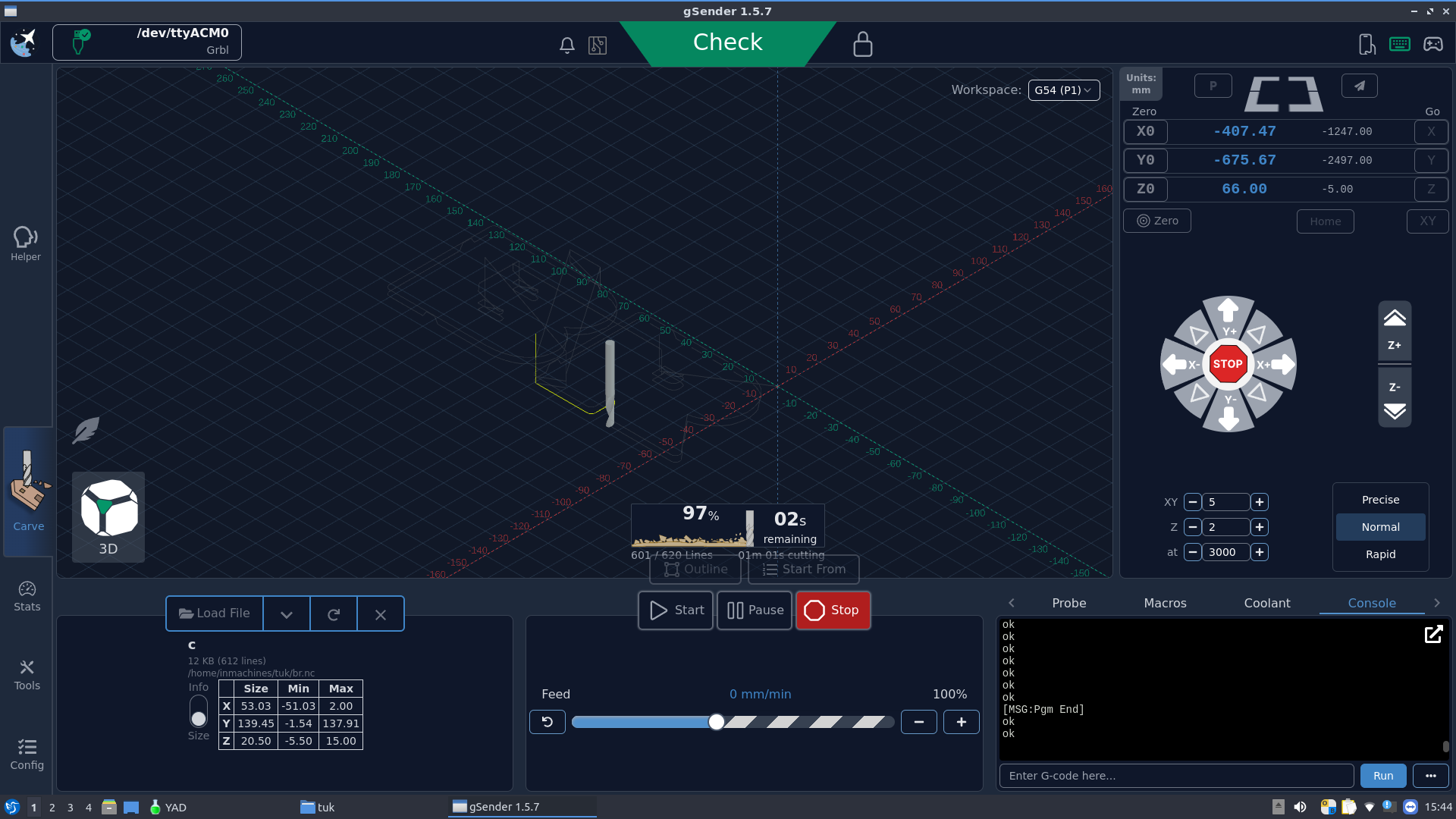This screenshot has width=1456, height=819.
Task: Open the Workspace G54 dropdown
Action: pos(1063,89)
